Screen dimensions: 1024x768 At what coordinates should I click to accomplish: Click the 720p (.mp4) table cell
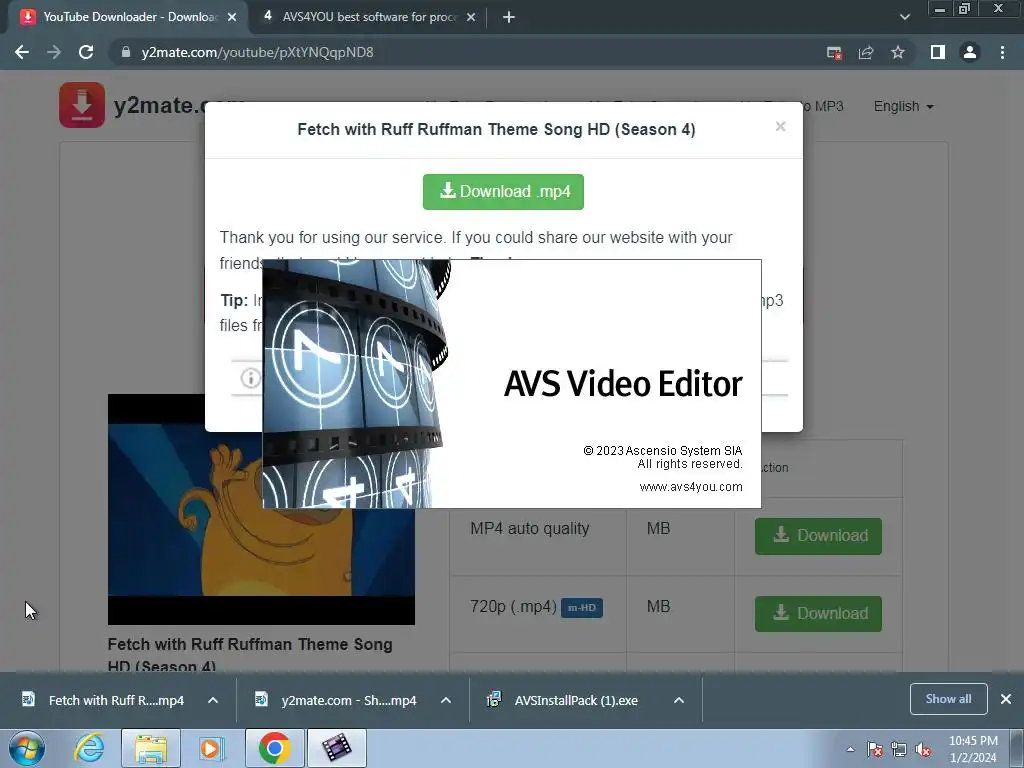(538, 614)
